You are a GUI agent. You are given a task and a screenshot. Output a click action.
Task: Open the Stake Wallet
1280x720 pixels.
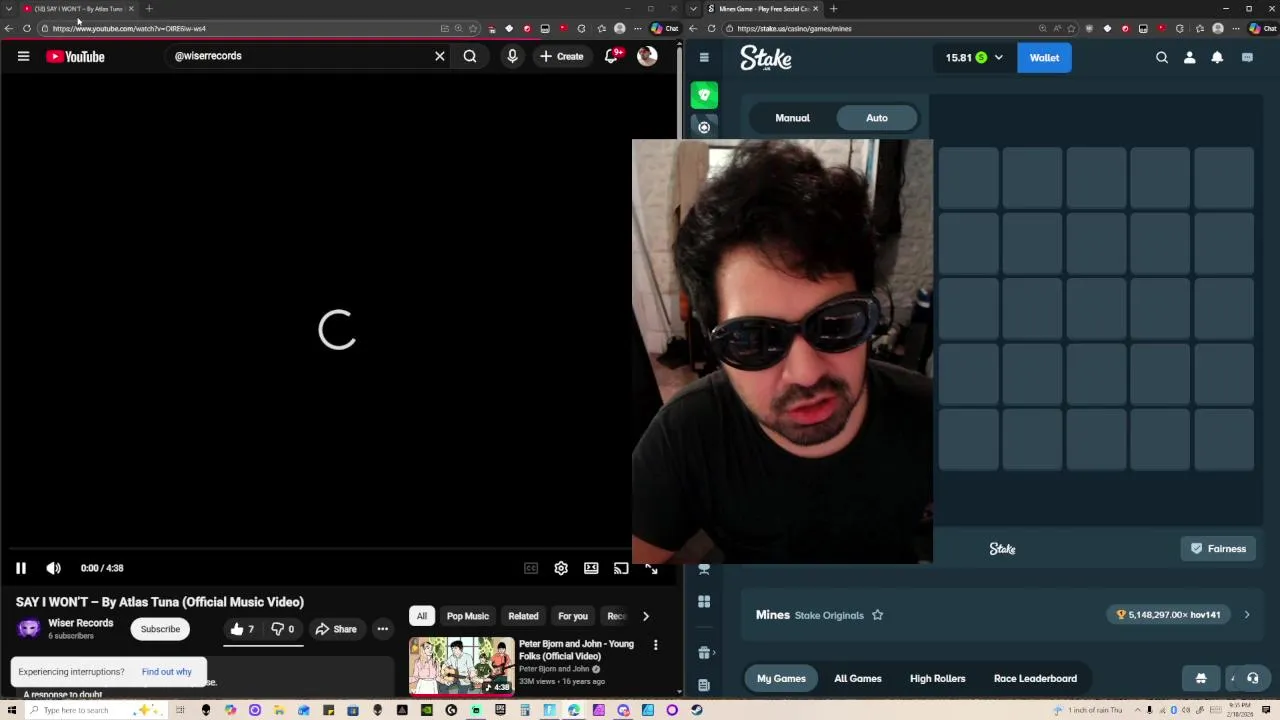pyautogui.click(x=1044, y=58)
